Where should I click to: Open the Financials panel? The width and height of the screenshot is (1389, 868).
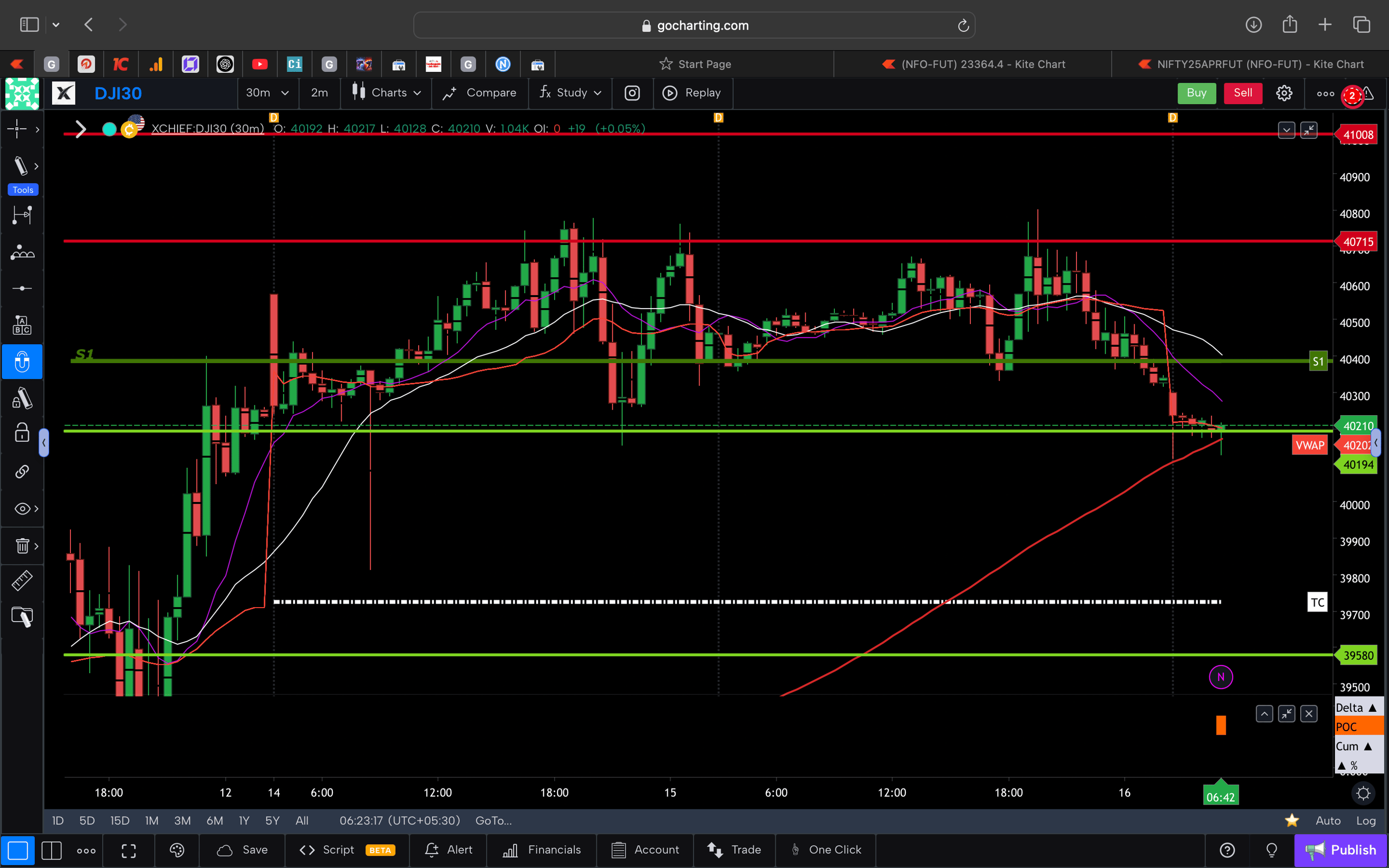542,850
